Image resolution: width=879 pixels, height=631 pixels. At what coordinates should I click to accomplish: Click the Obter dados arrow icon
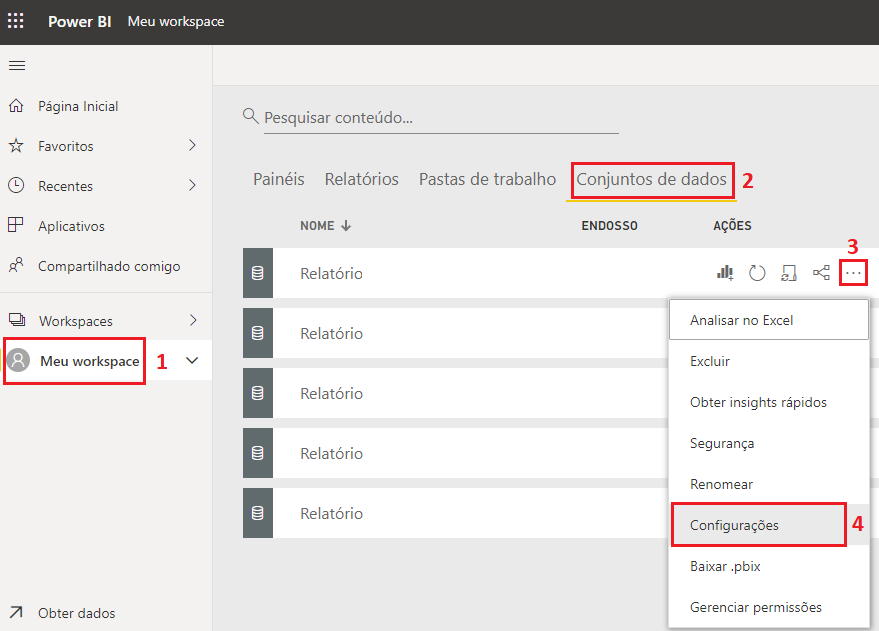coord(16,613)
